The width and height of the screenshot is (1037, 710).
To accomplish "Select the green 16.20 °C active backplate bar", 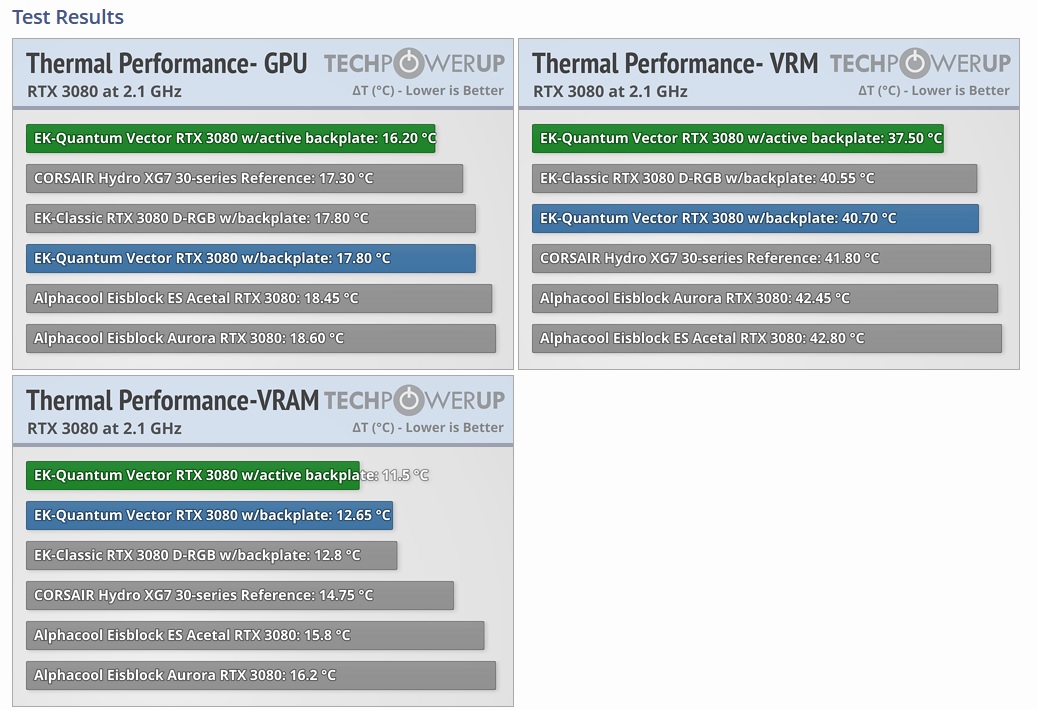I will point(231,139).
